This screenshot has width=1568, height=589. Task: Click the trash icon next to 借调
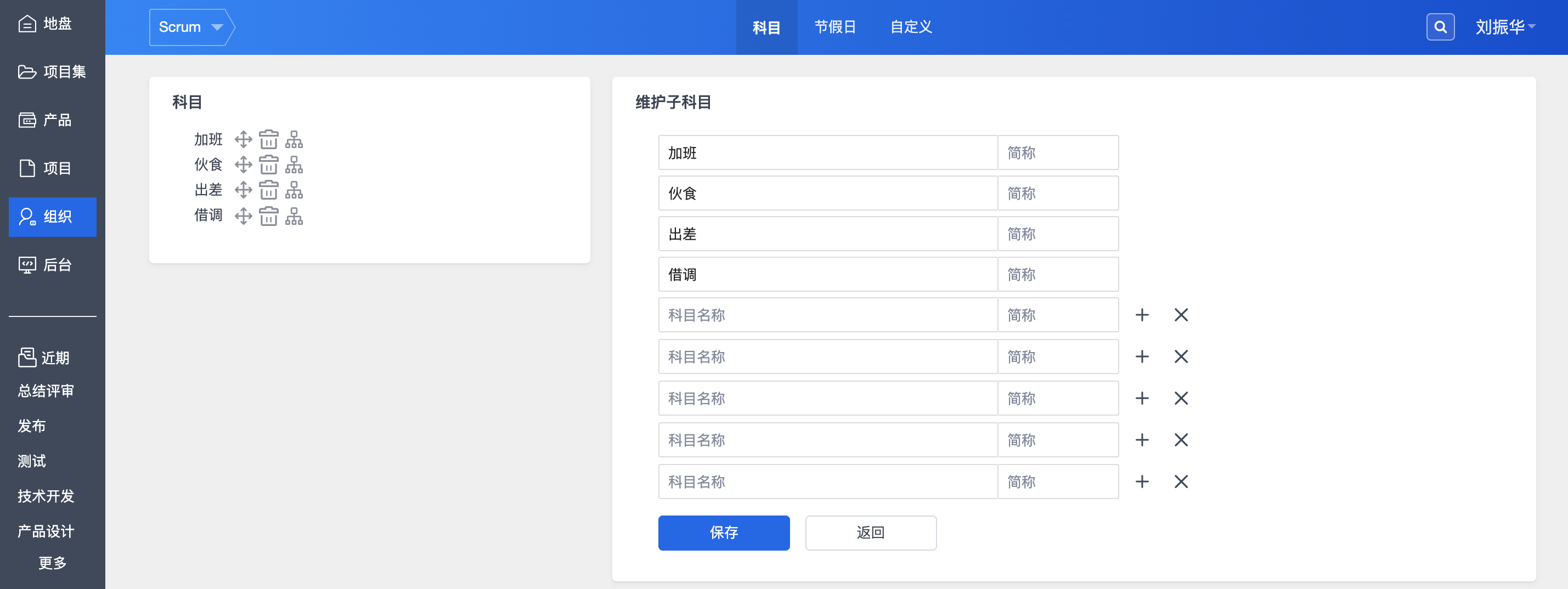[x=268, y=216]
